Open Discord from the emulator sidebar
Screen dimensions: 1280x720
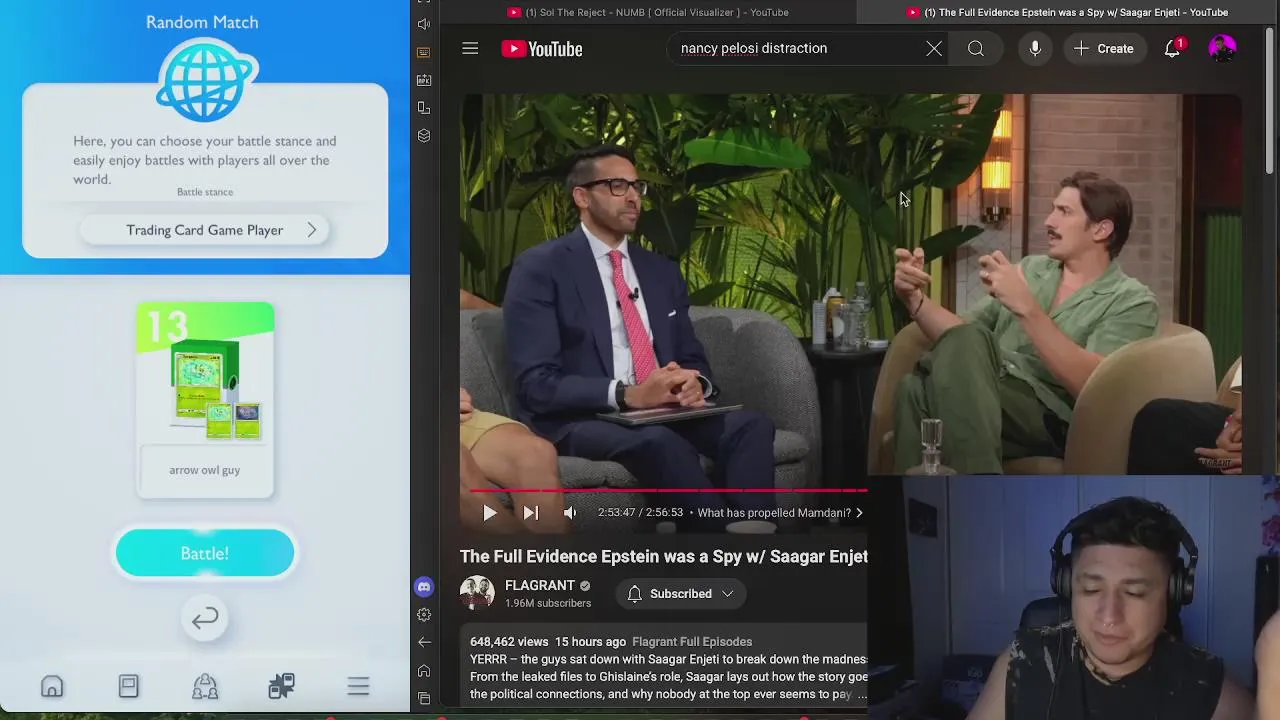pyautogui.click(x=424, y=587)
